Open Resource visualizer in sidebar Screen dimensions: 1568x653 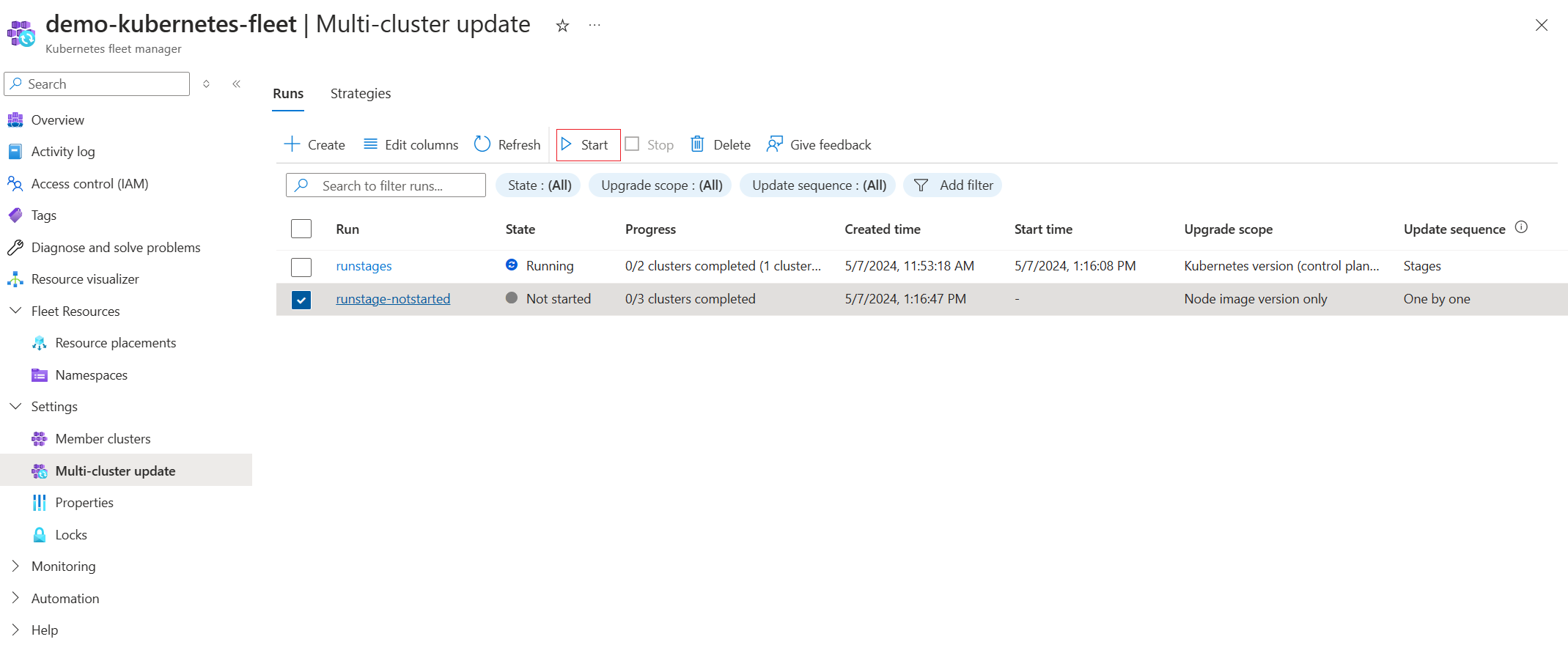click(85, 279)
